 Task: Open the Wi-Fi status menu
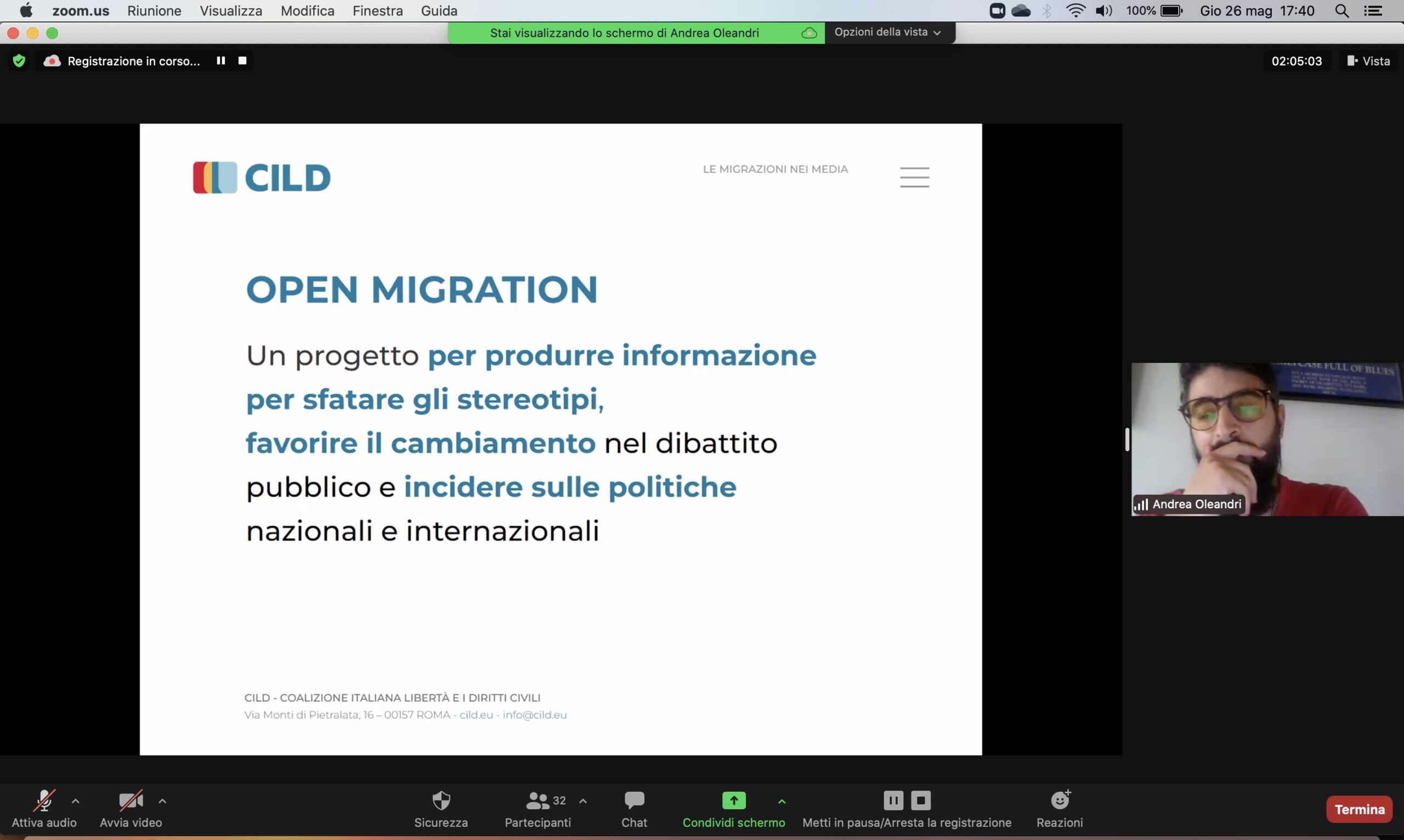1075,11
